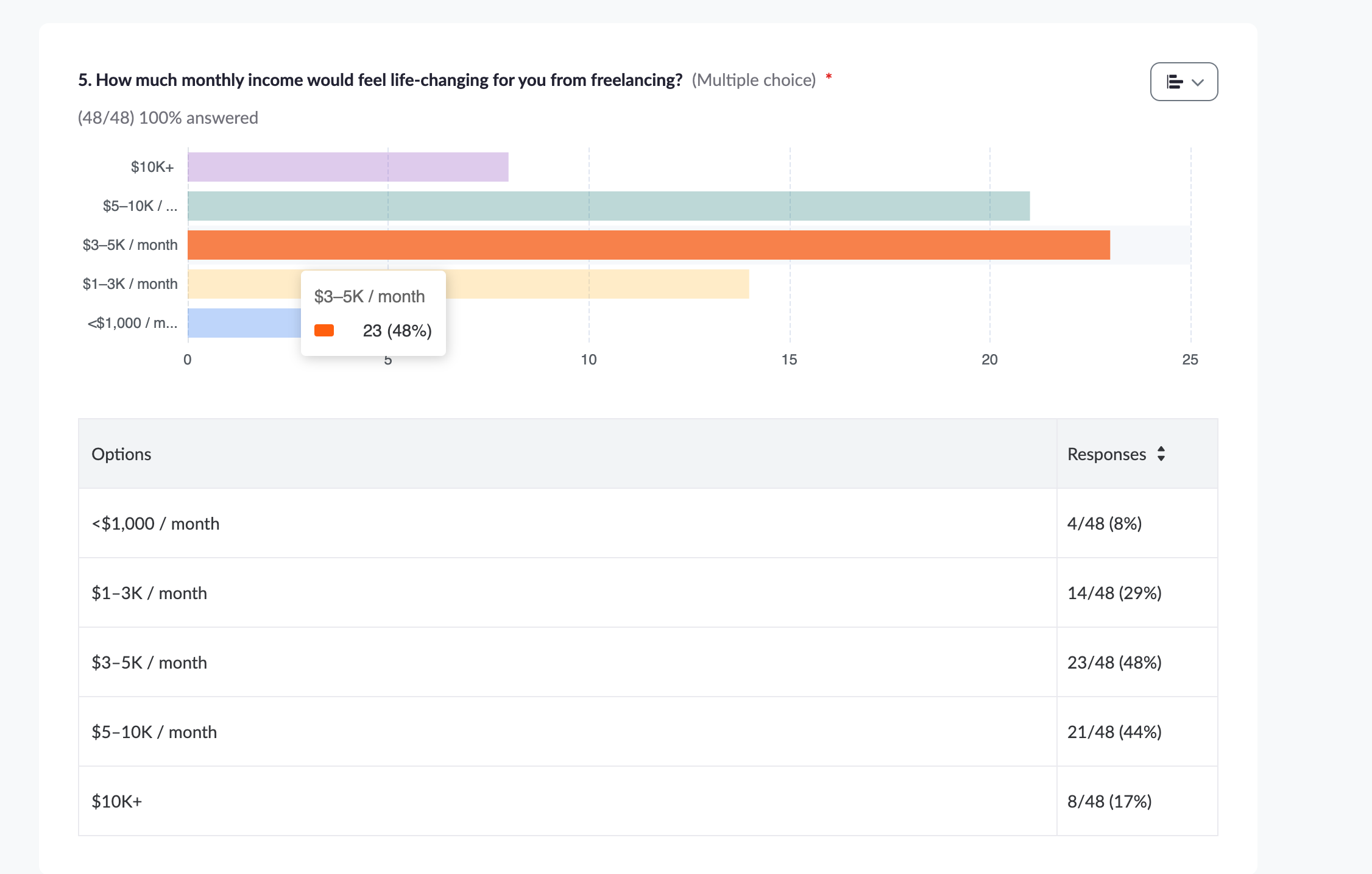Select the $3–5K / month table row
Screen dimensions: 1372x874
[x=149, y=663]
